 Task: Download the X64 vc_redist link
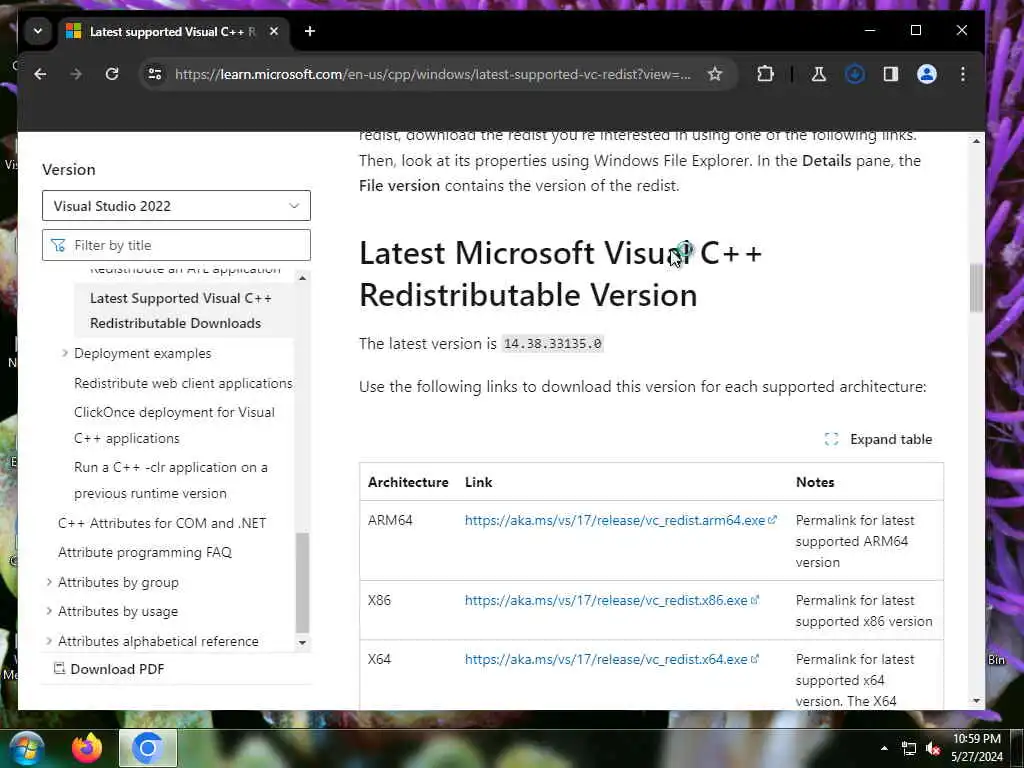[612, 660]
